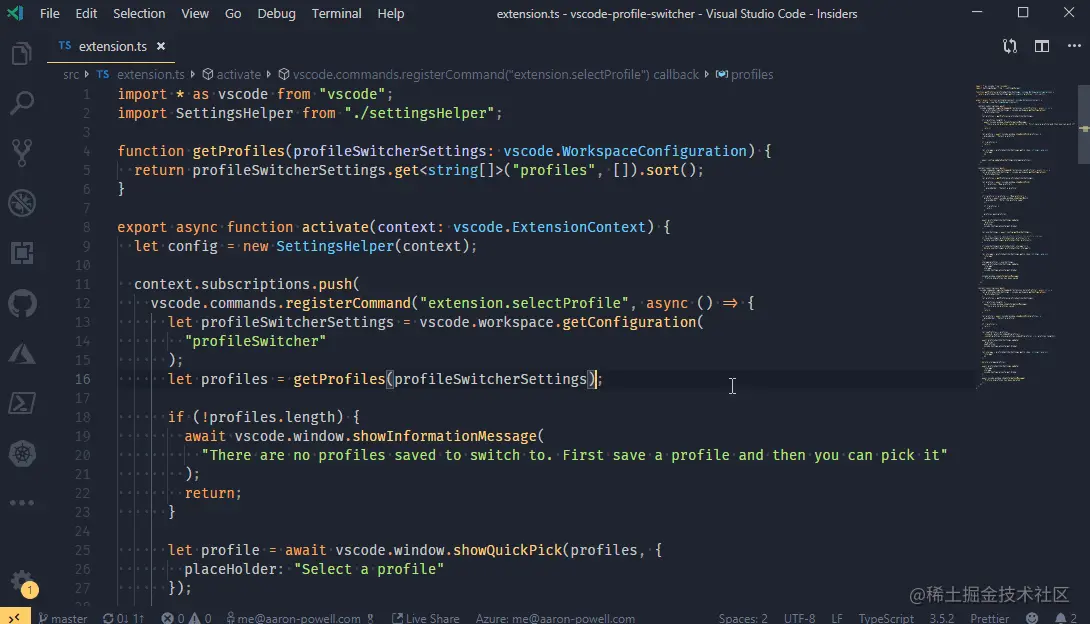This screenshot has width=1090, height=624.
Task: Open the Extensions view
Action: [x=22, y=253]
